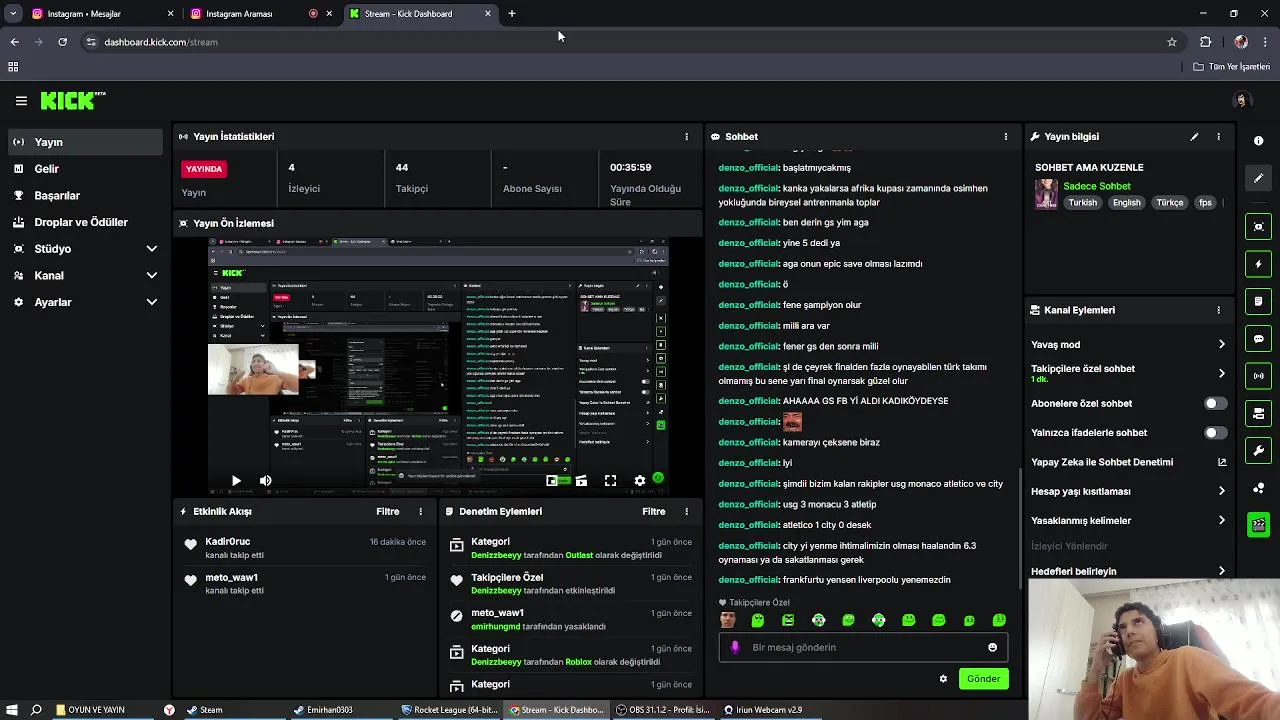Open OBS 31.1.2 from the taskbar
Image resolution: width=1280 pixels, height=720 pixels.
click(x=662, y=710)
